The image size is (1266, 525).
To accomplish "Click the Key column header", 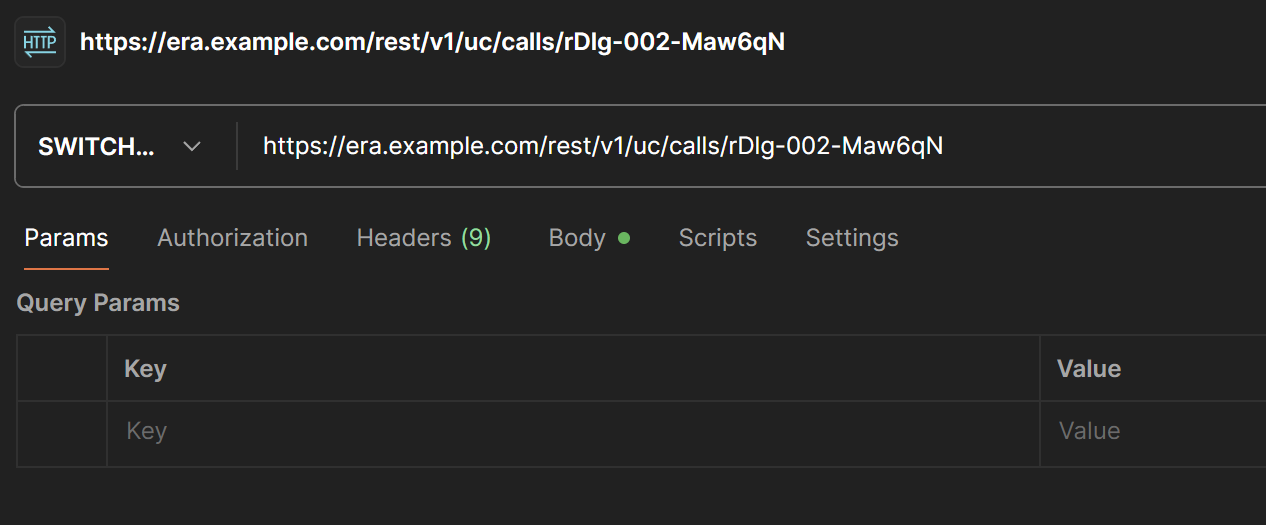I will [146, 369].
